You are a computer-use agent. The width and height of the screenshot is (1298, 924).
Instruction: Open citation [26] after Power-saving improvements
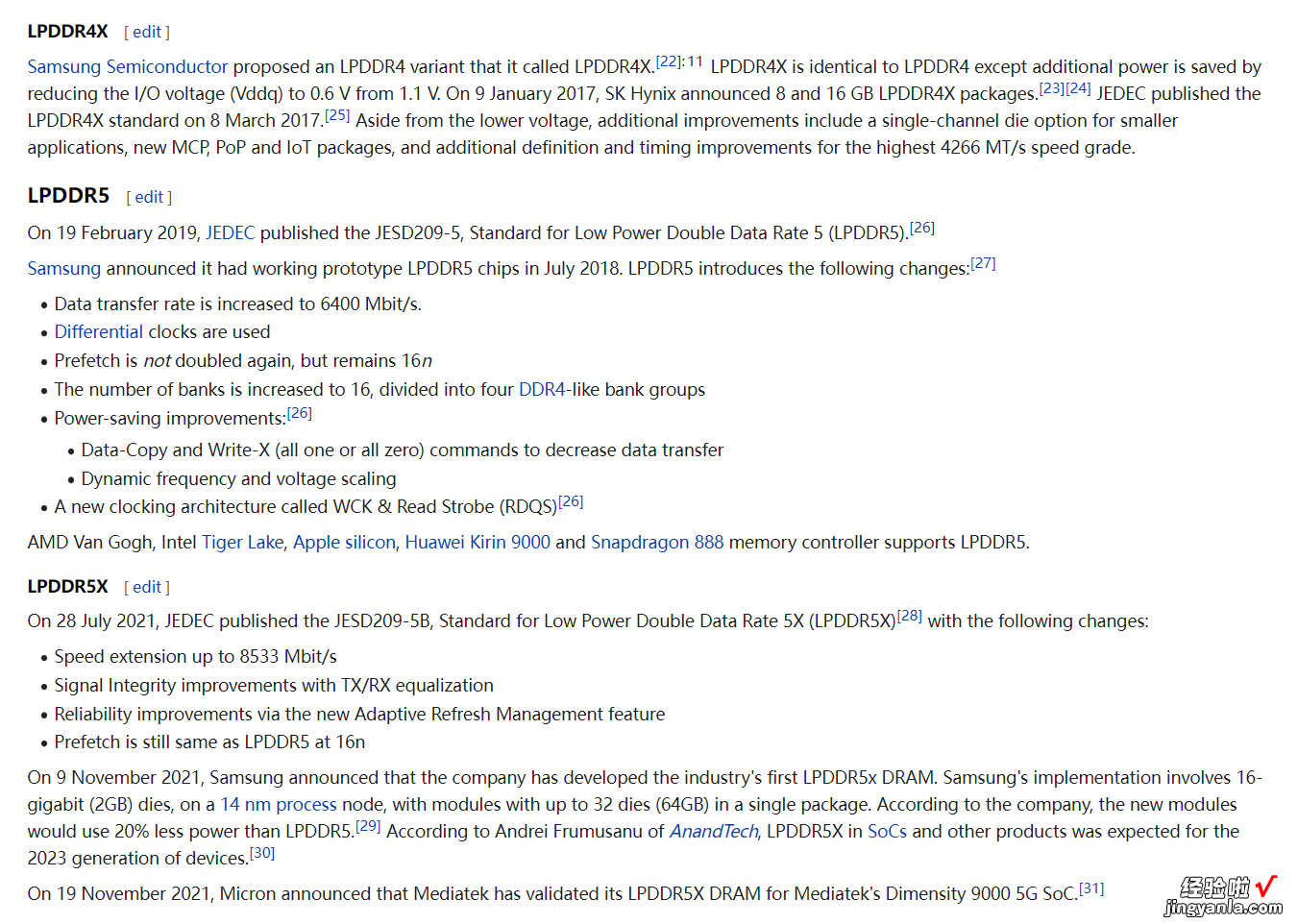point(300,413)
